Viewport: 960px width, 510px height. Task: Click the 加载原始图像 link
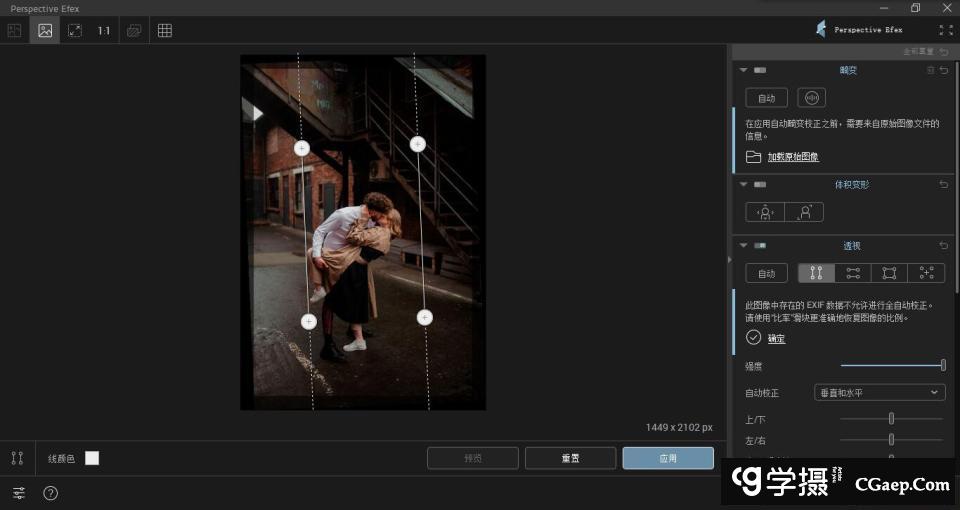[x=792, y=157]
